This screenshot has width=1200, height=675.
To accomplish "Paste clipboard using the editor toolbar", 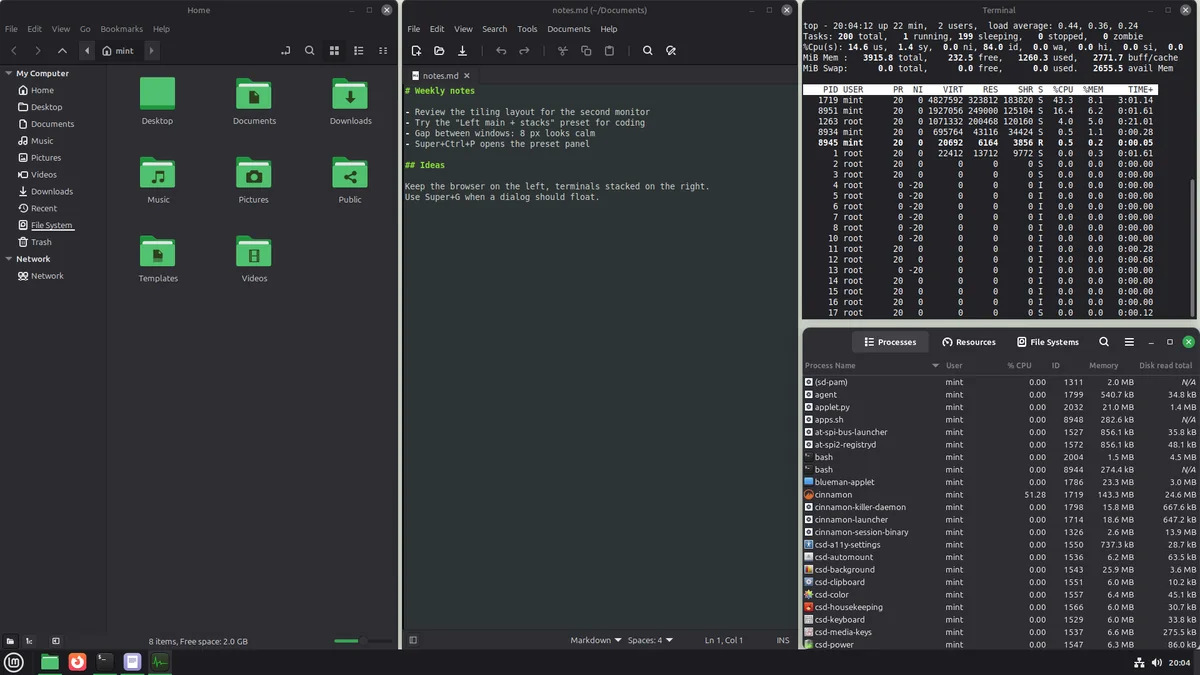I will pos(609,50).
